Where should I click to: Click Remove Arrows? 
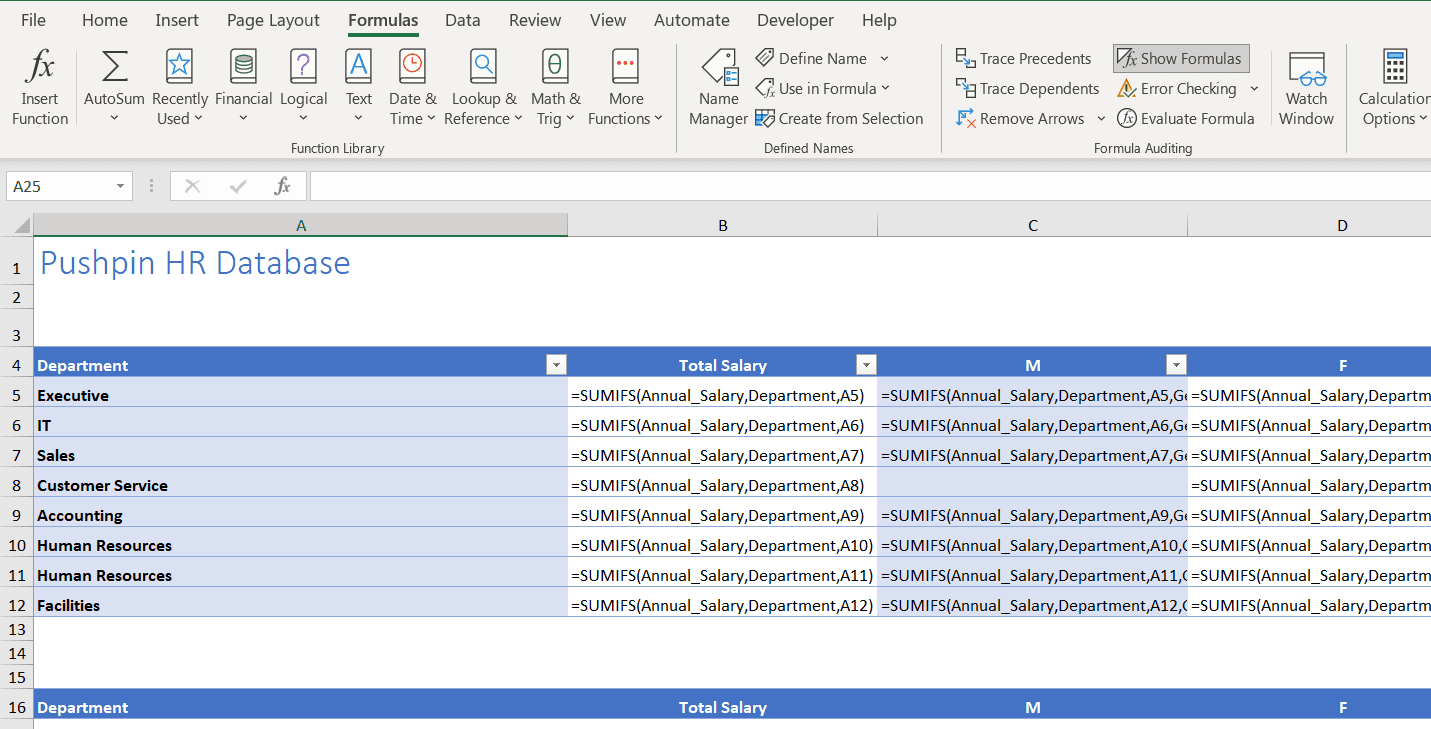pos(1020,118)
